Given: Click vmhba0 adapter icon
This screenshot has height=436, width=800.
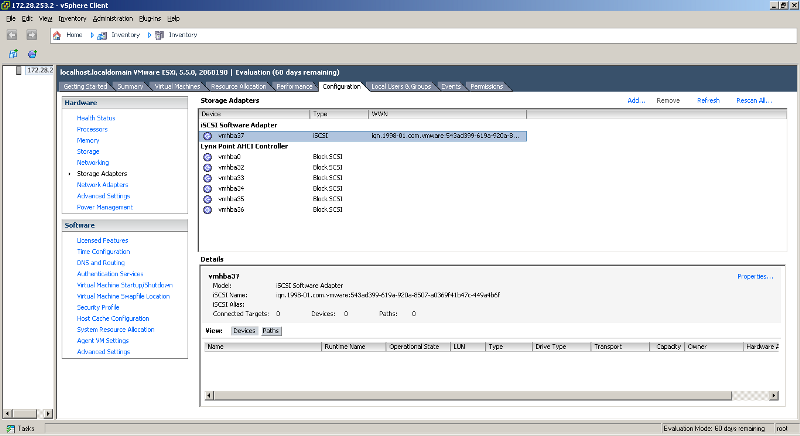Looking at the screenshot, I should tap(208, 157).
